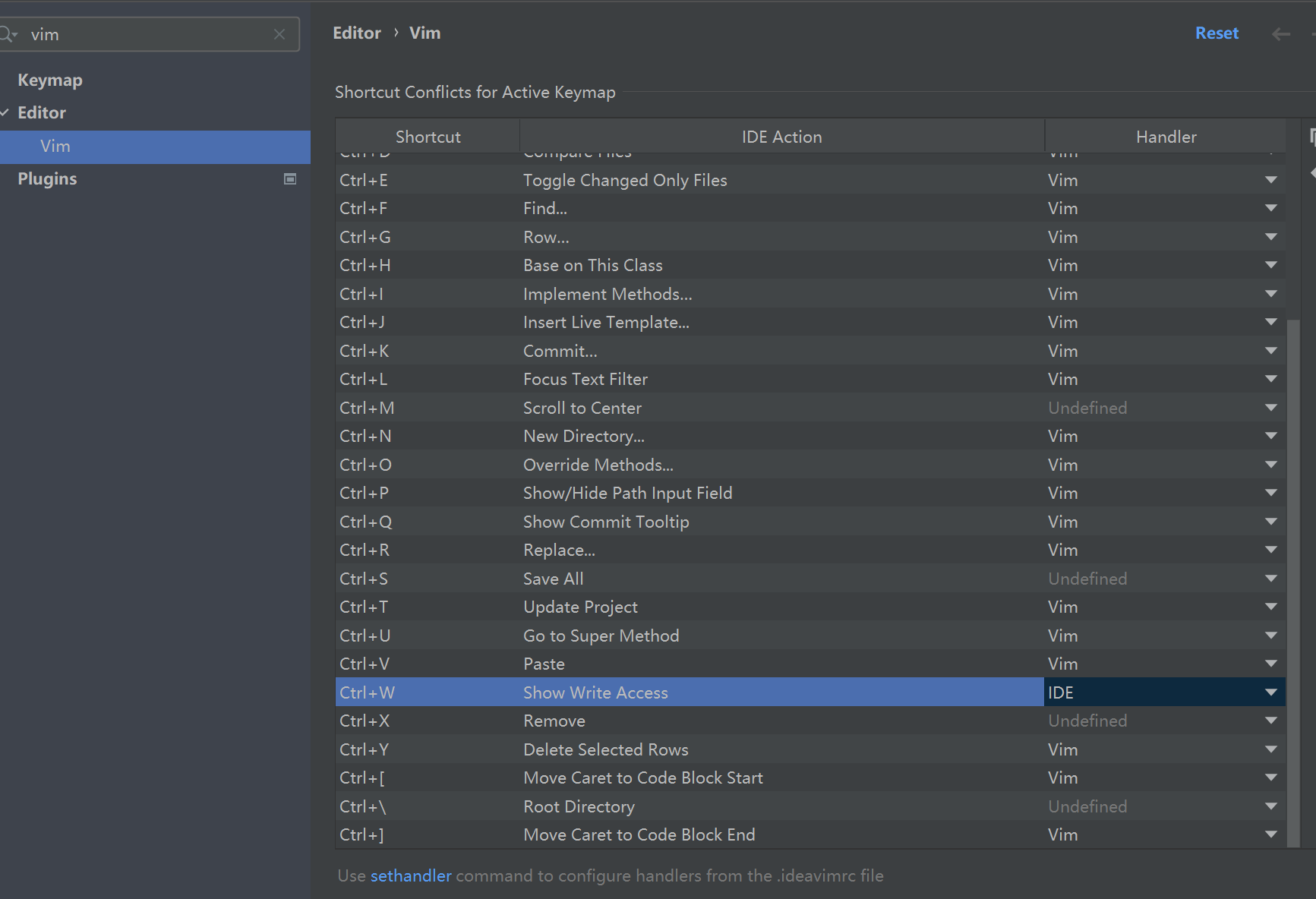Screen dimensions: 1316x899
Task: Clear the vim search field text
Action: click(279, 34)
